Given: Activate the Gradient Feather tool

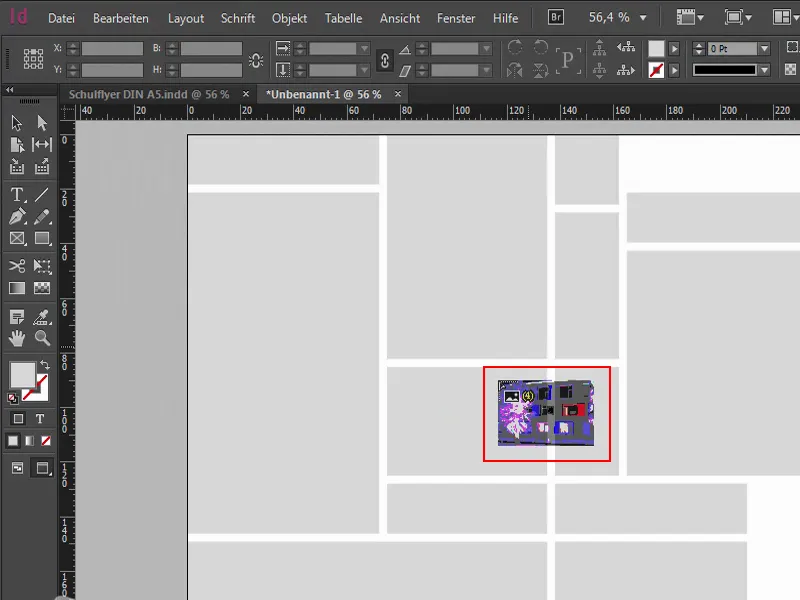Looking at the screenshot, I should 42,288.
